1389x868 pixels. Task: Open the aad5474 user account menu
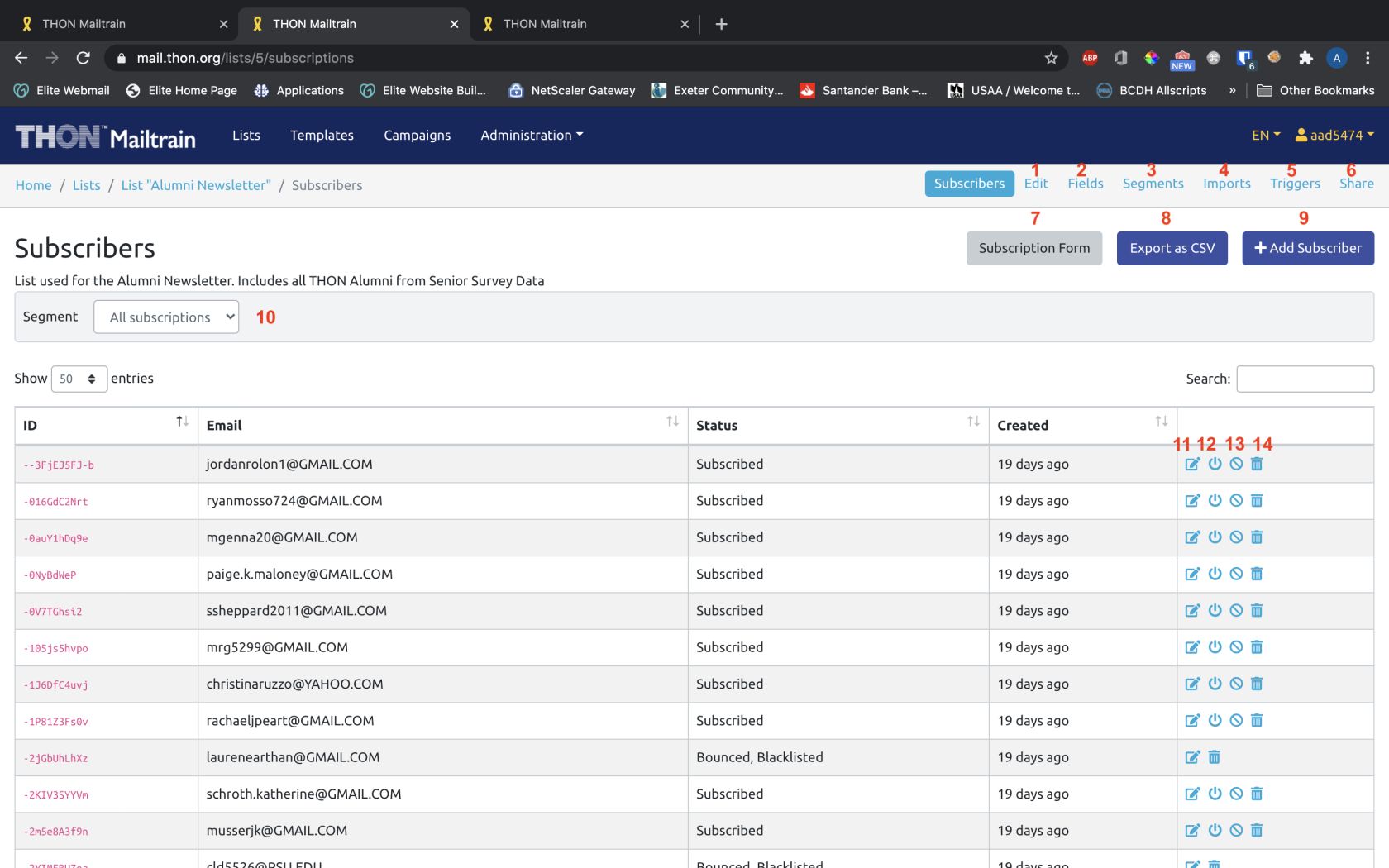(1334, 135)
